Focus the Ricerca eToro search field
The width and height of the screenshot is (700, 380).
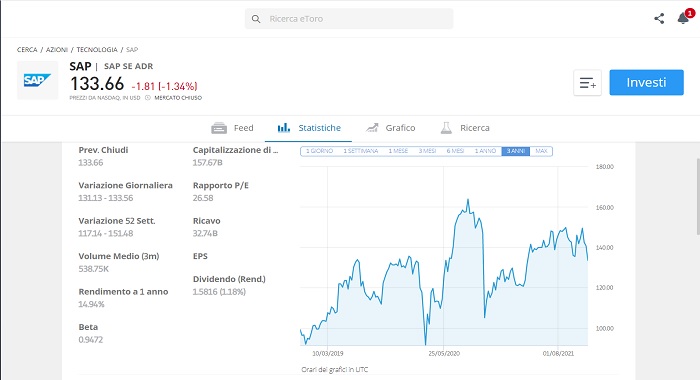[349, 19]
